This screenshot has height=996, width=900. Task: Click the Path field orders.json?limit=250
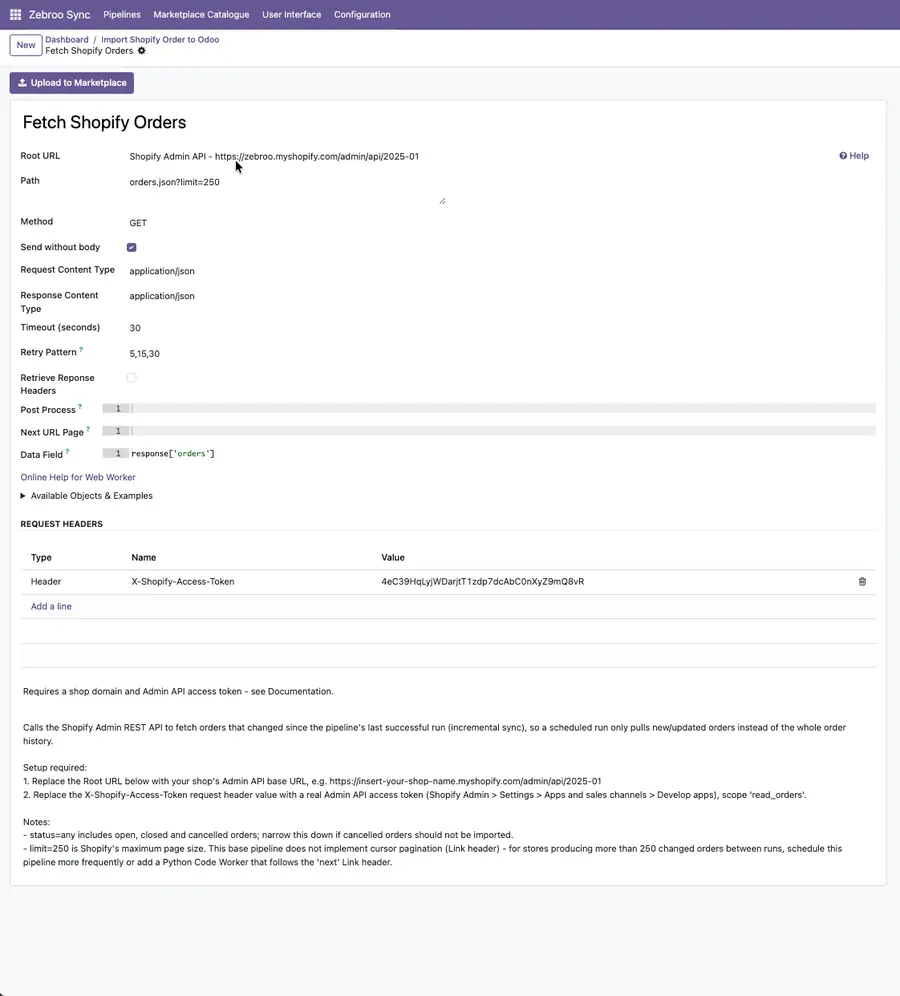pos(286,190)
